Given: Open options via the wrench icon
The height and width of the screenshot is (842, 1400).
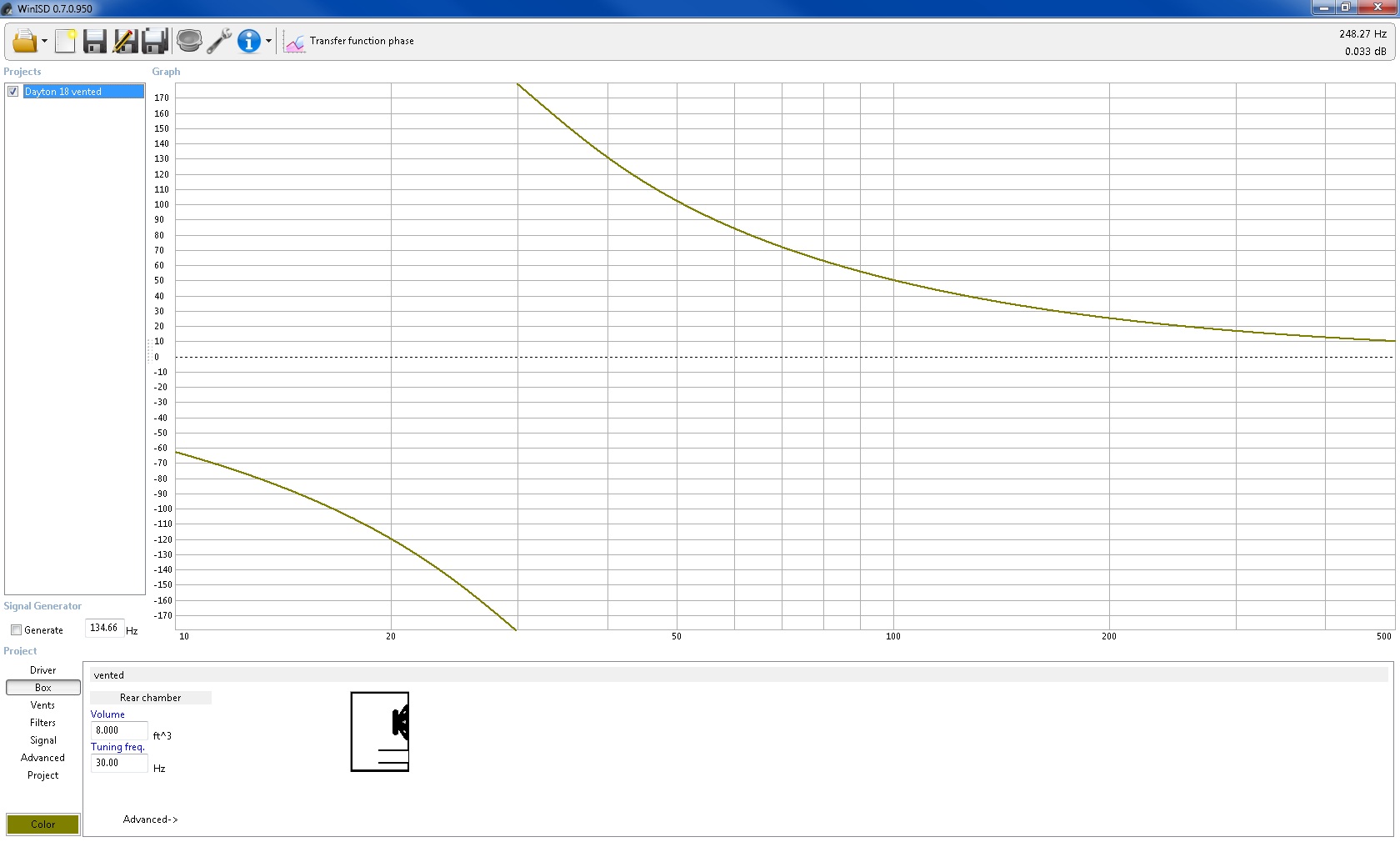Looking at the screenshot, I should tap(219, 41).
